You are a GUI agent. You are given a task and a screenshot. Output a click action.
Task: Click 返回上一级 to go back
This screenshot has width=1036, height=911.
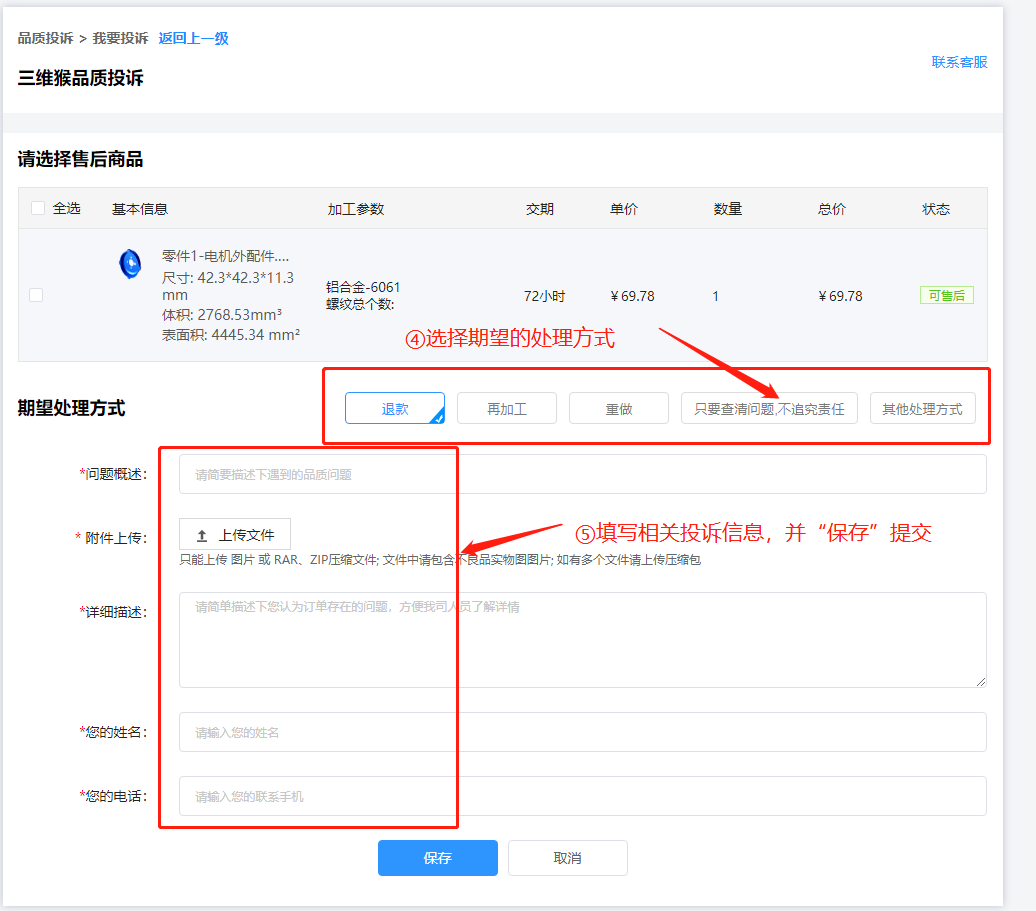pos(193,38)
